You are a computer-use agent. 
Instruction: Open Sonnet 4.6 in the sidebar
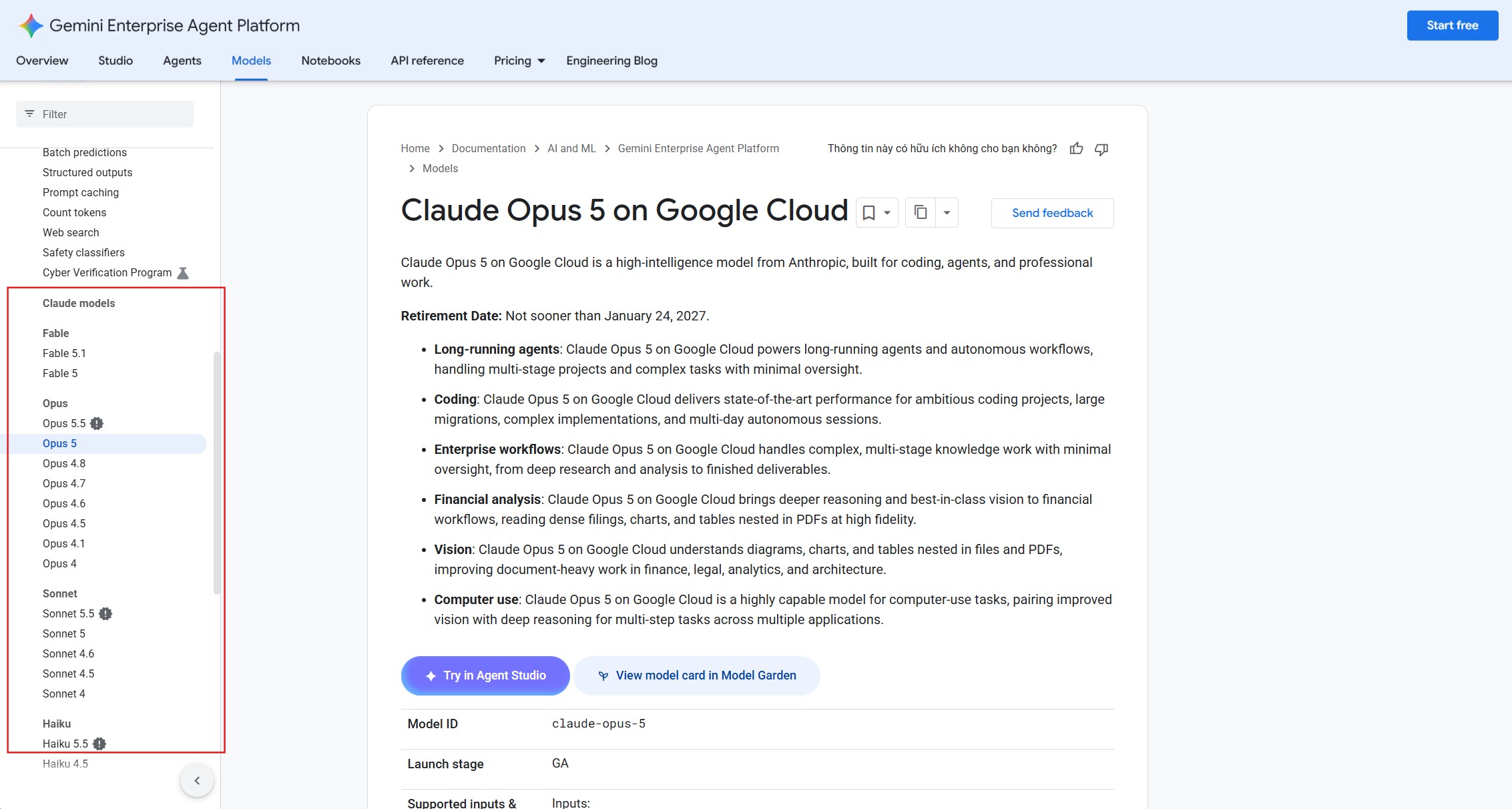(68, 653)
